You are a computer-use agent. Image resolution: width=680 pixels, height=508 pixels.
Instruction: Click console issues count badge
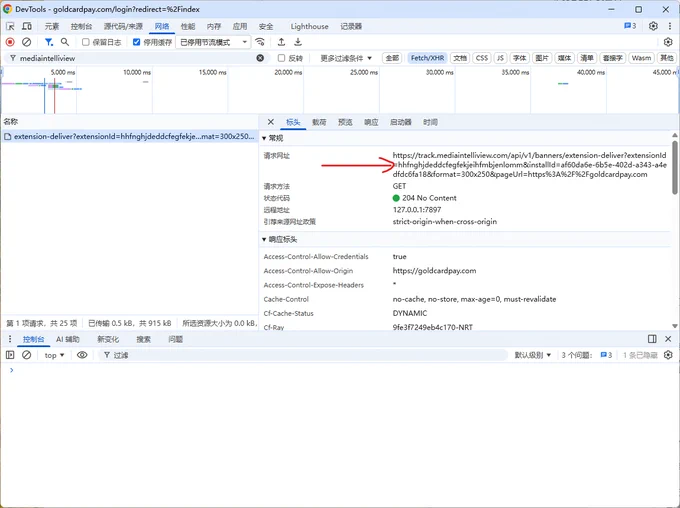pos(606,355)
